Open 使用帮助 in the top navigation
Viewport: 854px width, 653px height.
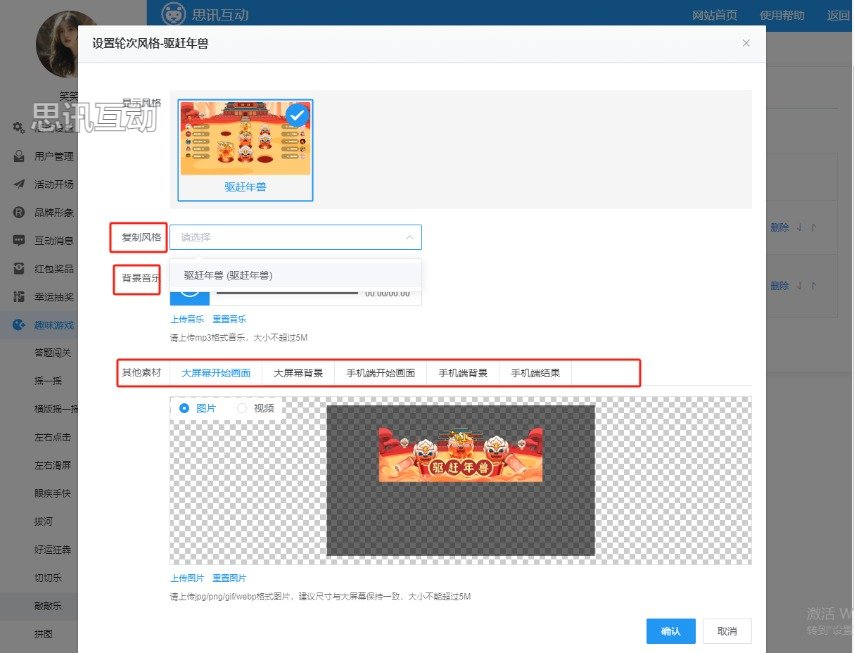pos(782,15)
